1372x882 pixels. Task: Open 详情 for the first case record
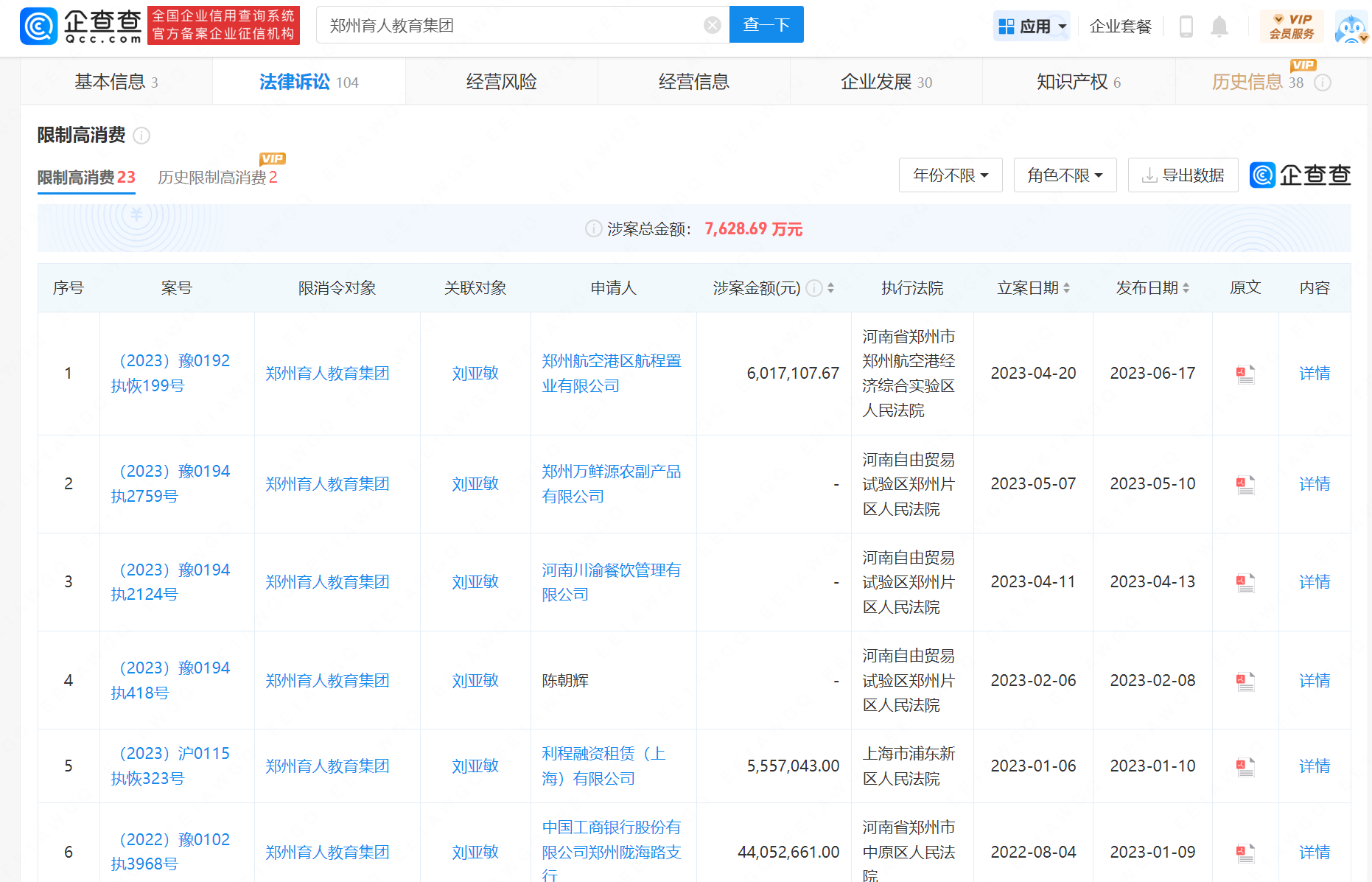(1314, 374)
